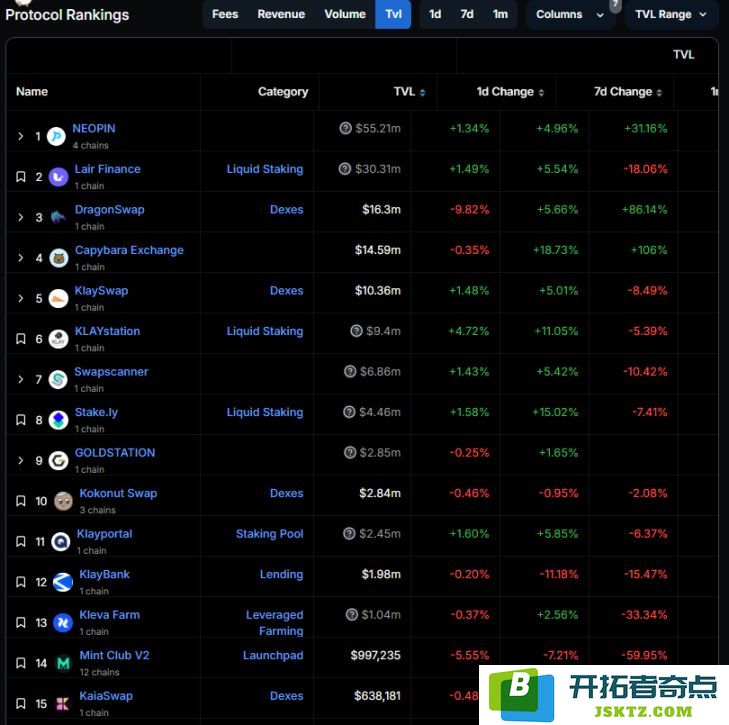Viewport: 729px width, 725px height.
Task: Expand the KlaySwap row
Action: (20, 298)
